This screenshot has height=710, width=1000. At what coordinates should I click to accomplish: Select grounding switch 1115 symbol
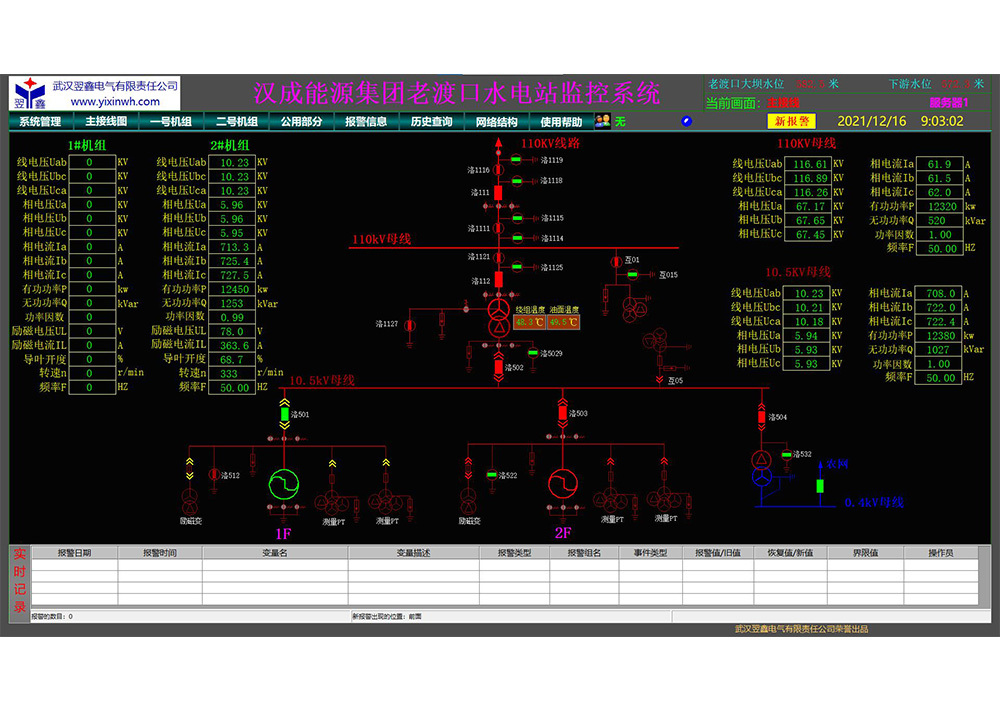point(518,218)
